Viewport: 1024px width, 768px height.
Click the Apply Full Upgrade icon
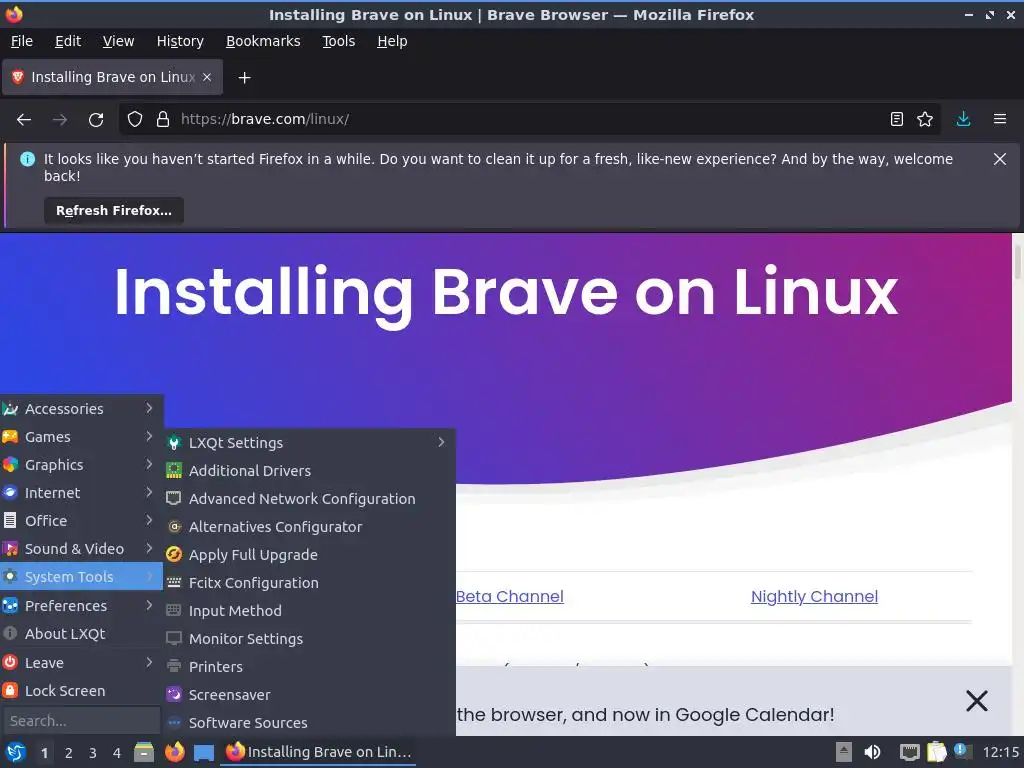[174, 555]
